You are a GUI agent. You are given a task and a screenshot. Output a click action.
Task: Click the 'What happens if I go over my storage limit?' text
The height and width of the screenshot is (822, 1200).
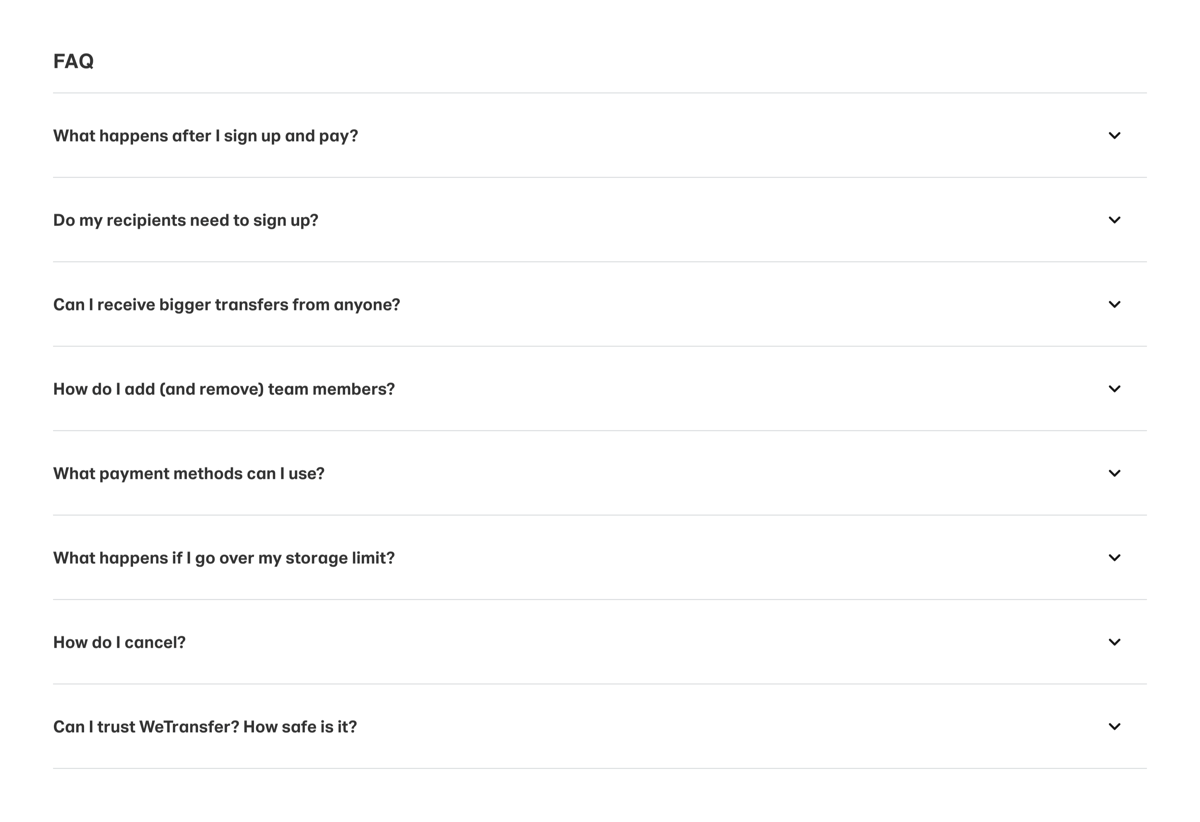click(x=224, y=557)
